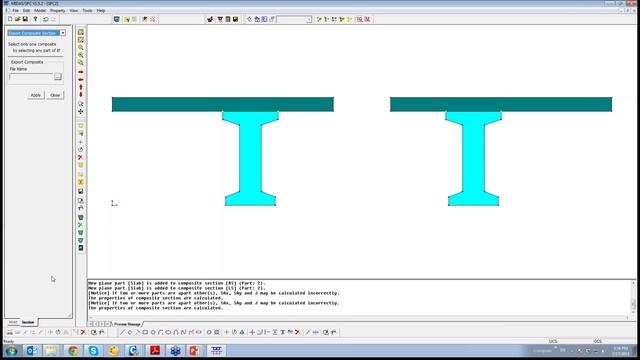This screenshot has height=360, width=640.
Task: Click the Apply button
Action: click(36, 95)
